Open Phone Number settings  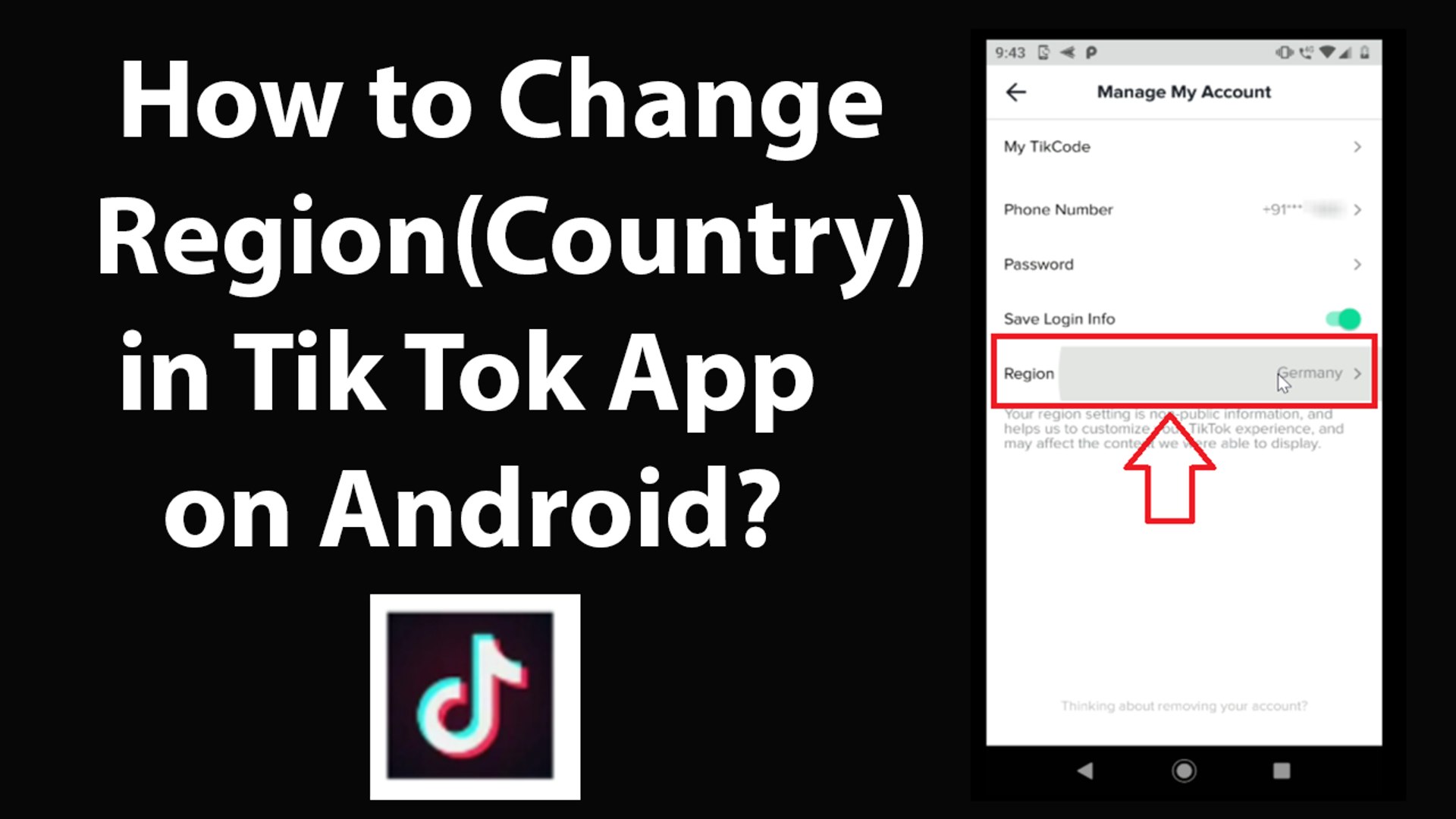[1183, 209]
